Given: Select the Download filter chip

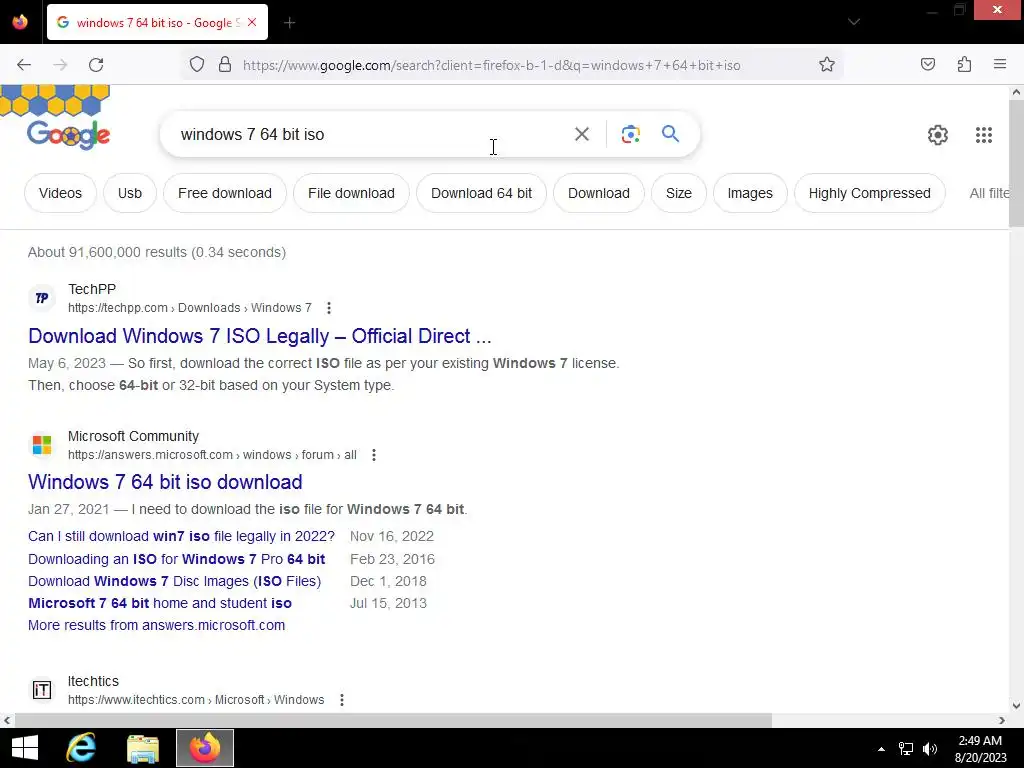Looking at the screenshot, I should [599, 193].
